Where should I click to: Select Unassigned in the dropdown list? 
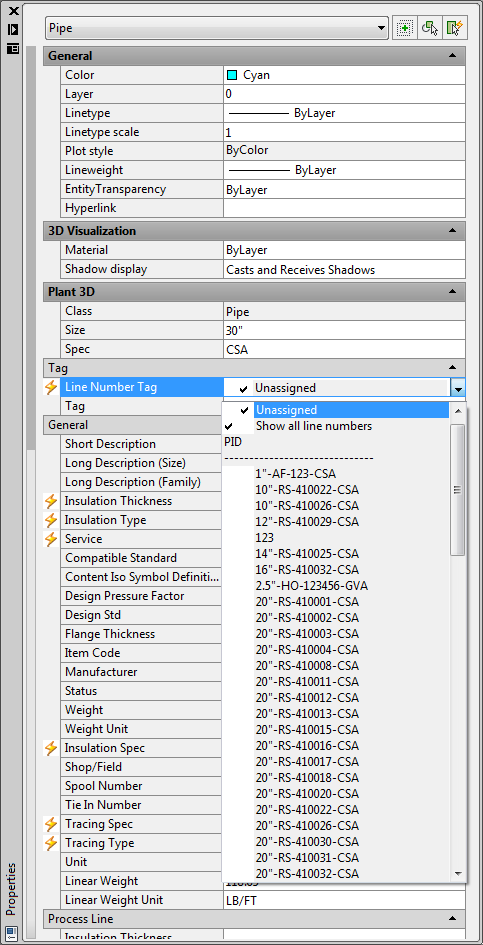click(352, 410)
